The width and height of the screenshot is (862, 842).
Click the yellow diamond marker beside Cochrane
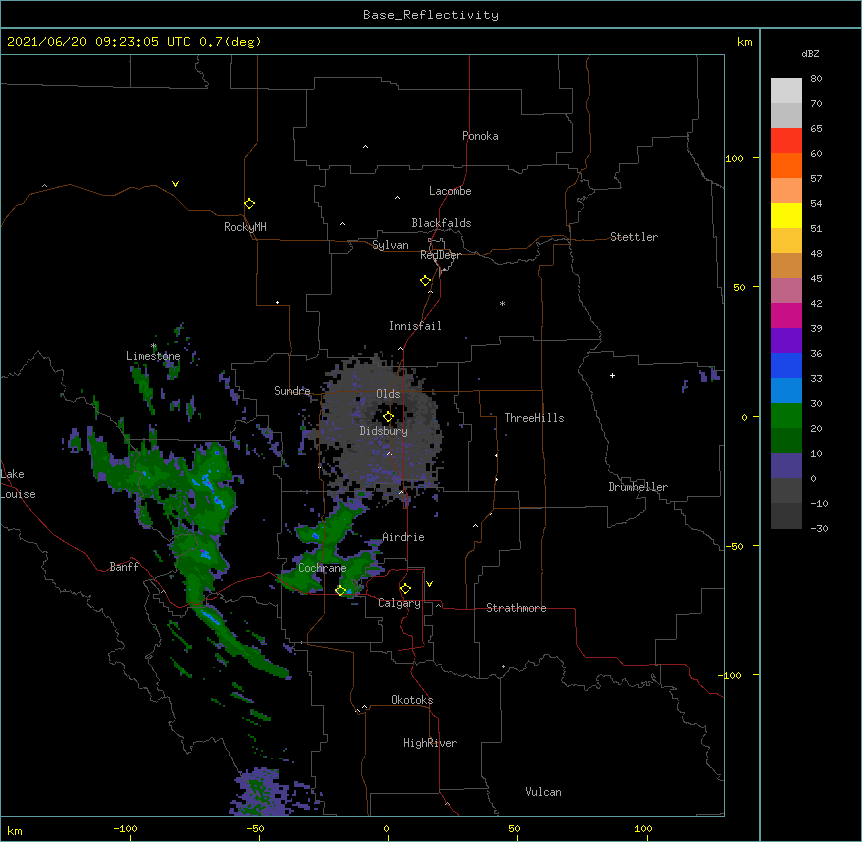341,591
